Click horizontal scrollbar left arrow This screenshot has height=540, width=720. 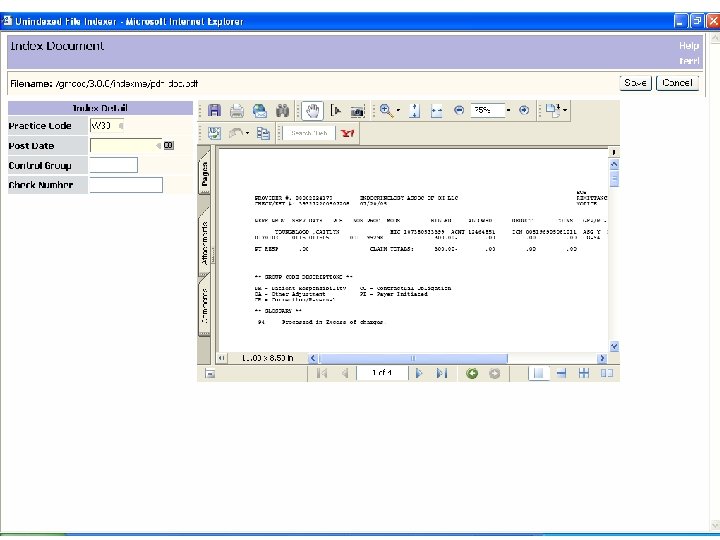(x=313, y=358)
